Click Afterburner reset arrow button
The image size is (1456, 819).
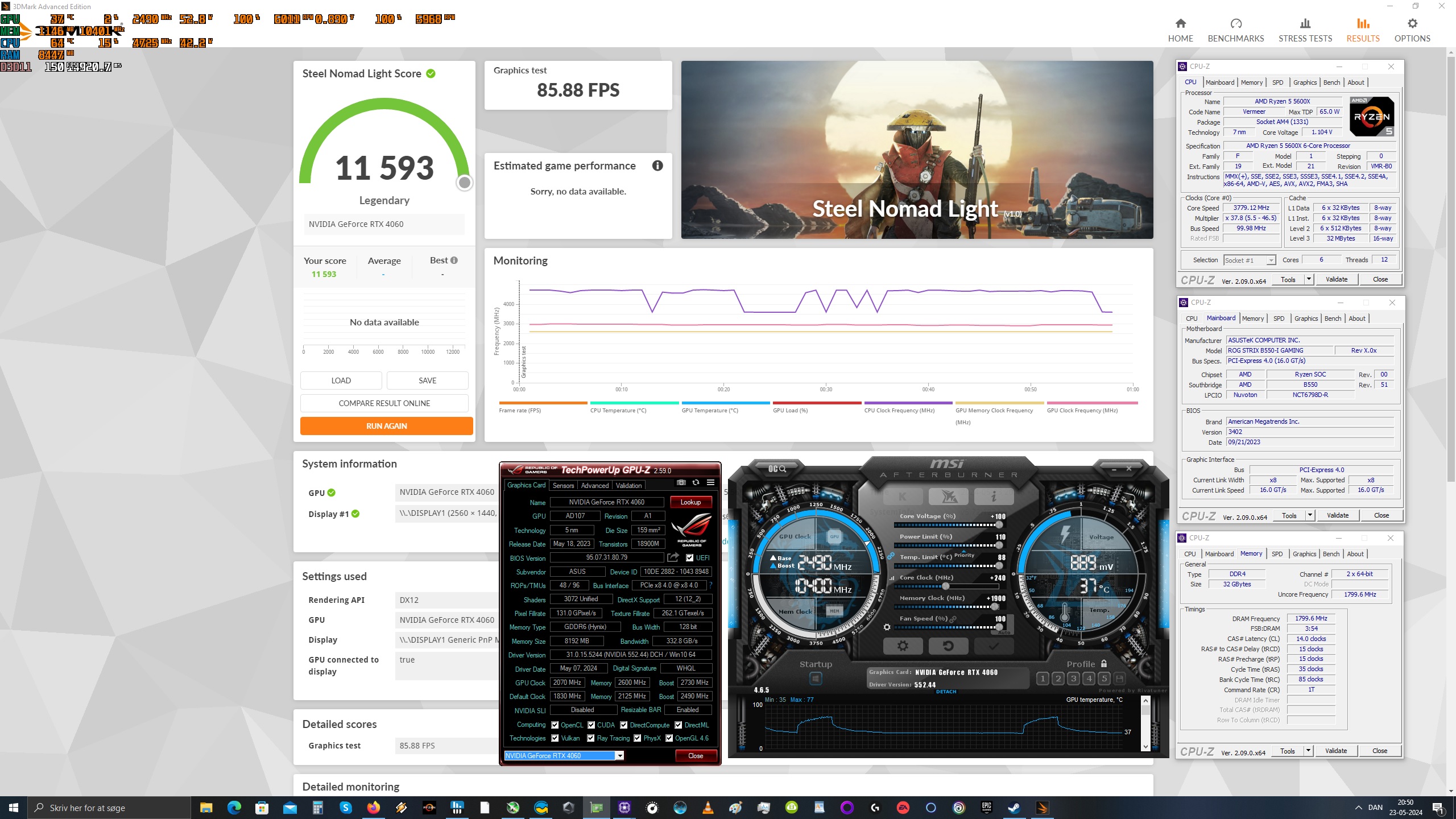[948, 646]
